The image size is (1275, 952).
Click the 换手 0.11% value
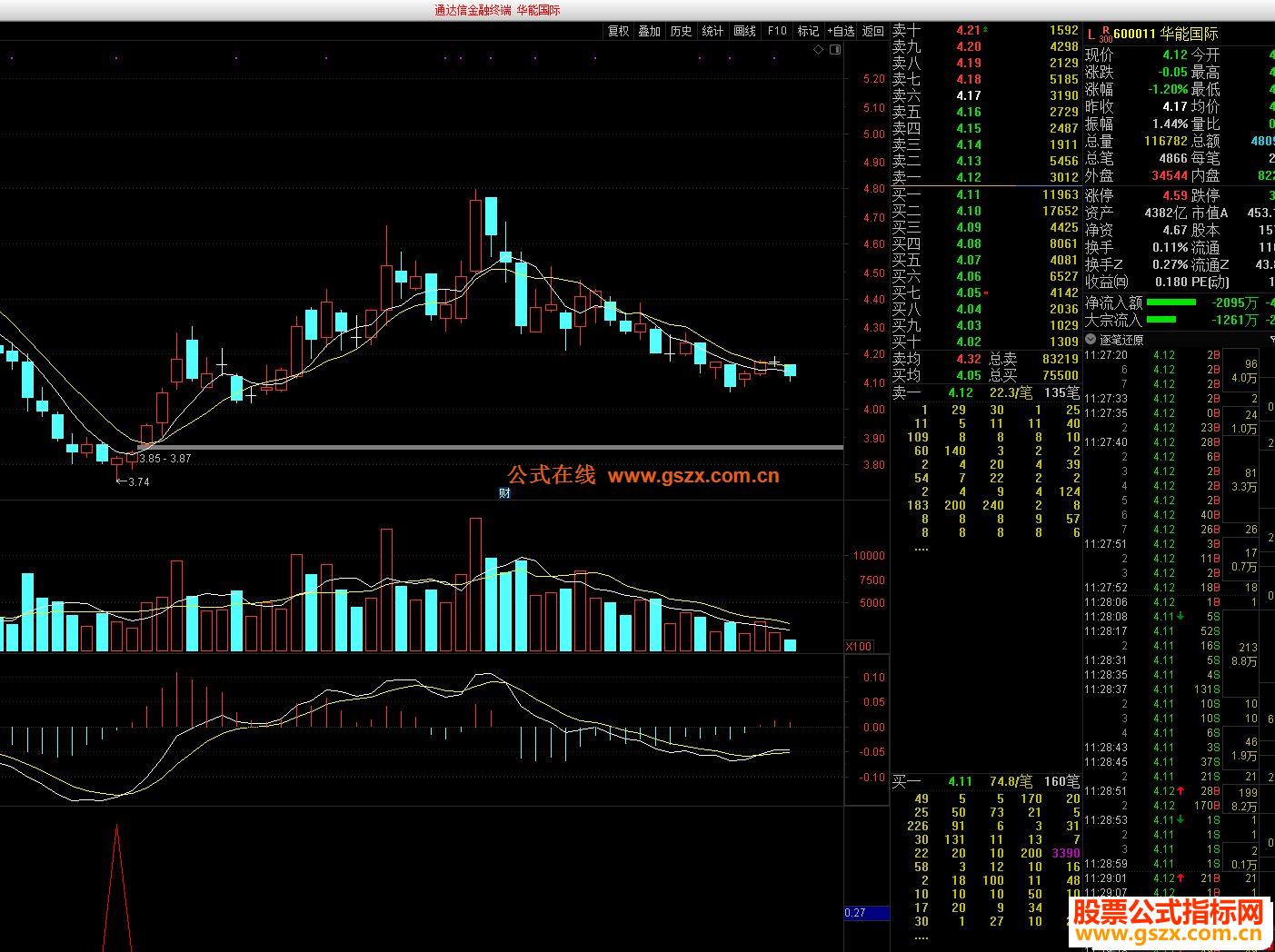click(x=1170, y=248)
